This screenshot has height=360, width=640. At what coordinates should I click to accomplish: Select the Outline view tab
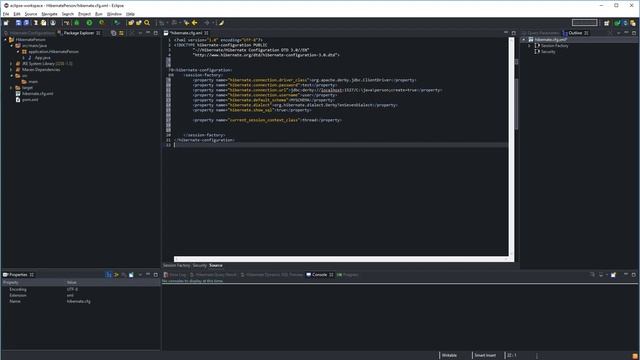click(576, 33)
